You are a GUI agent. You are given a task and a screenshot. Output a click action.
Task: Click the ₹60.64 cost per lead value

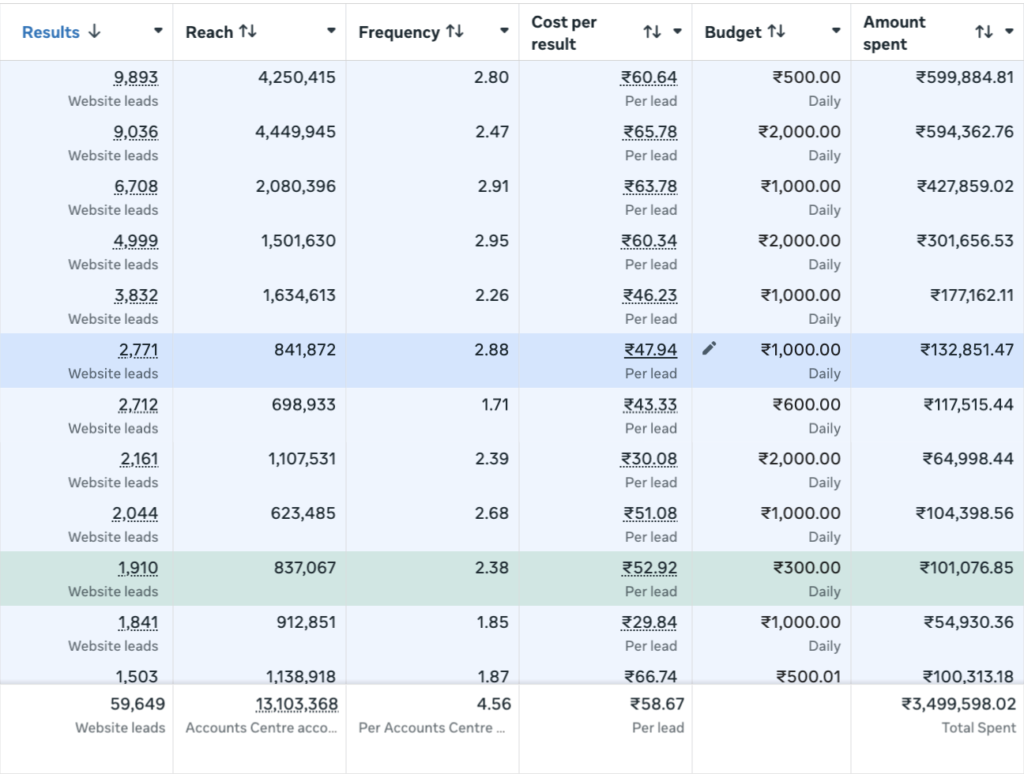click(x=649, y=78)
